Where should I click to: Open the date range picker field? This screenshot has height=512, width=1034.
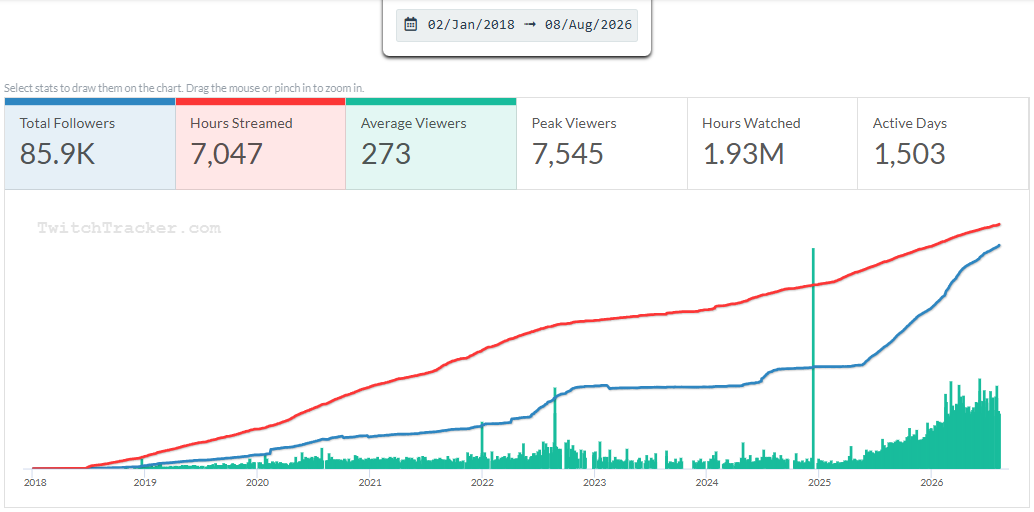516,25
